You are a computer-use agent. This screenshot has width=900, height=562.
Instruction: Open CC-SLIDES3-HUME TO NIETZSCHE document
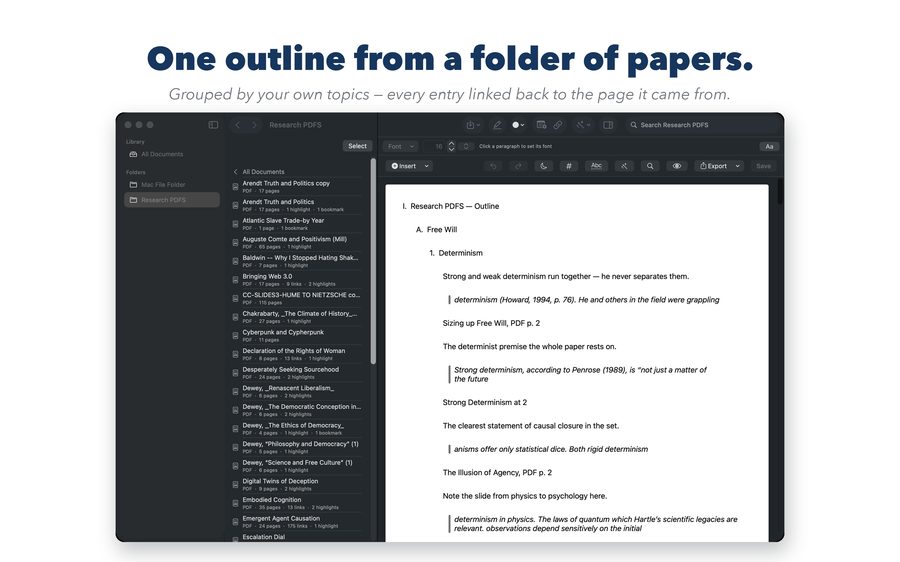tap(297, 298)
